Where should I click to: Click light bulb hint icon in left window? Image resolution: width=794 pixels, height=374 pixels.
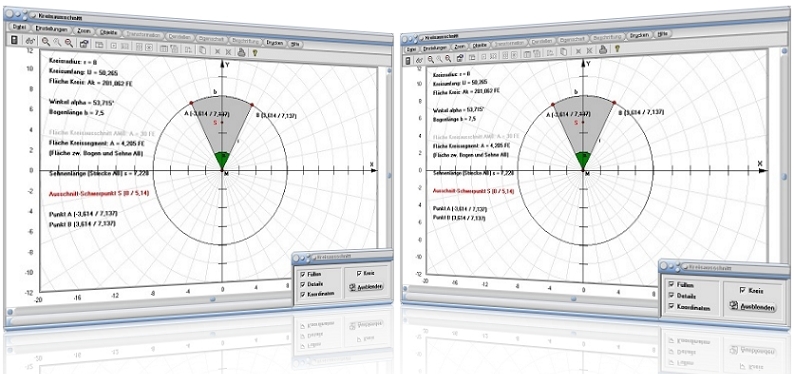coord(255,52)
